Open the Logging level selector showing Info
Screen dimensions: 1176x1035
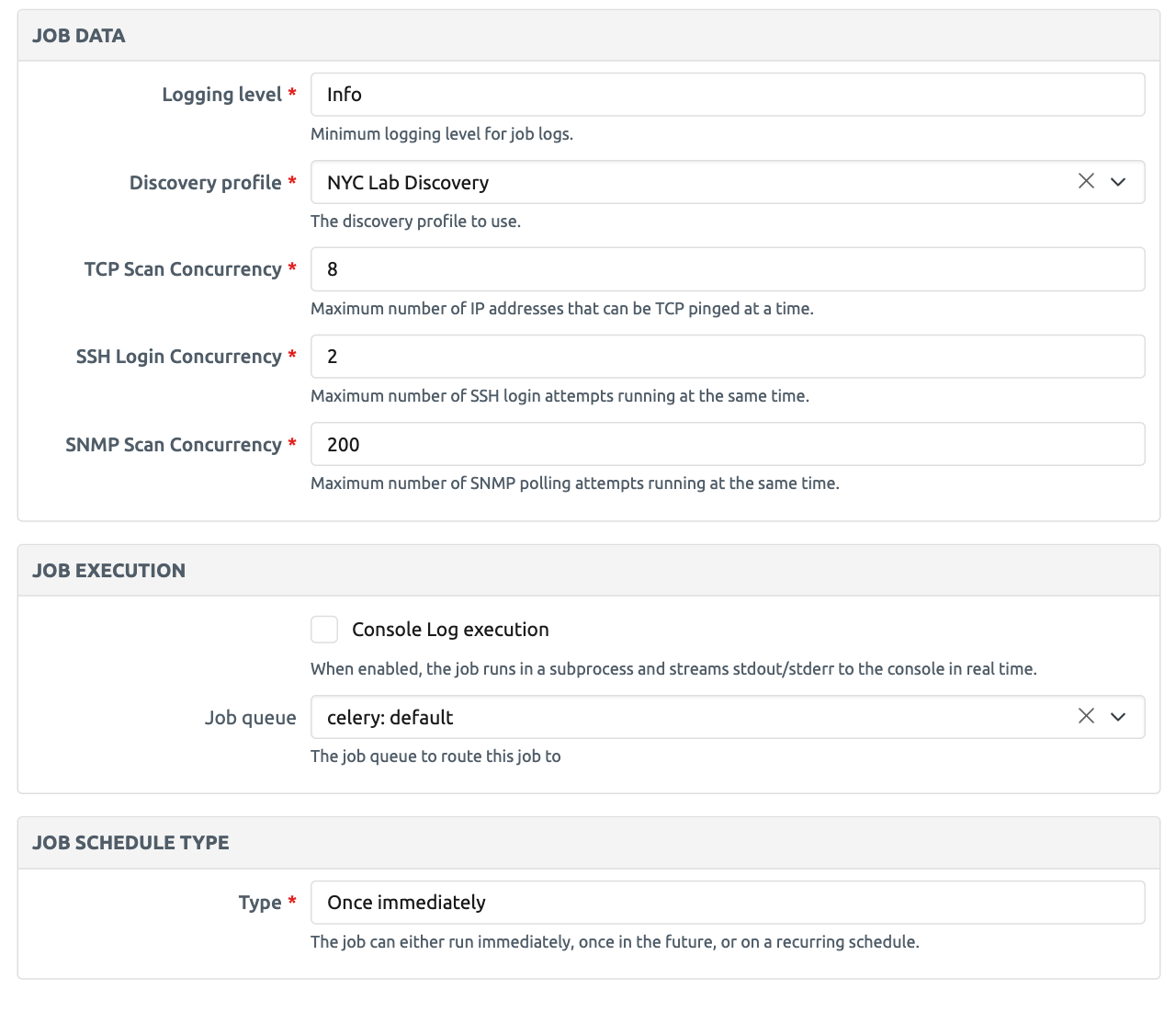727,95
